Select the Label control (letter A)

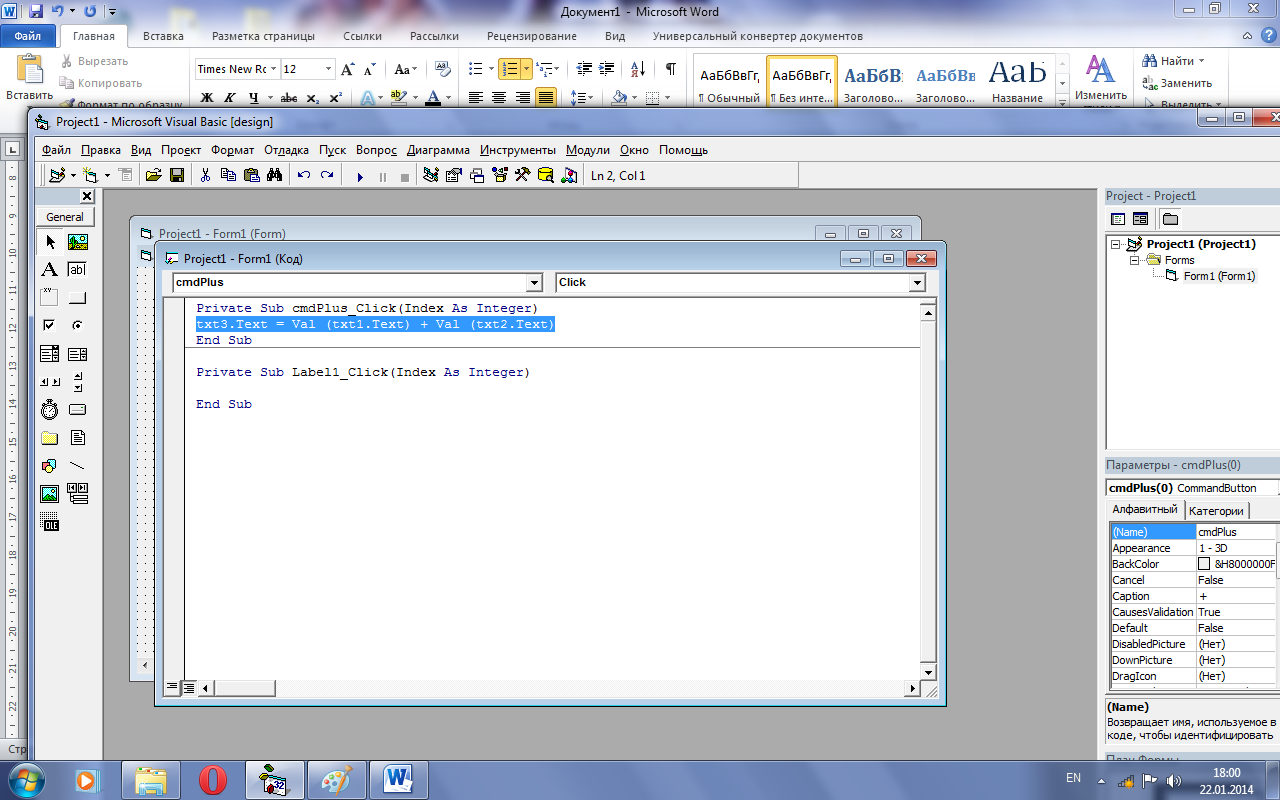pyautogui.click(x=49, y=270)
